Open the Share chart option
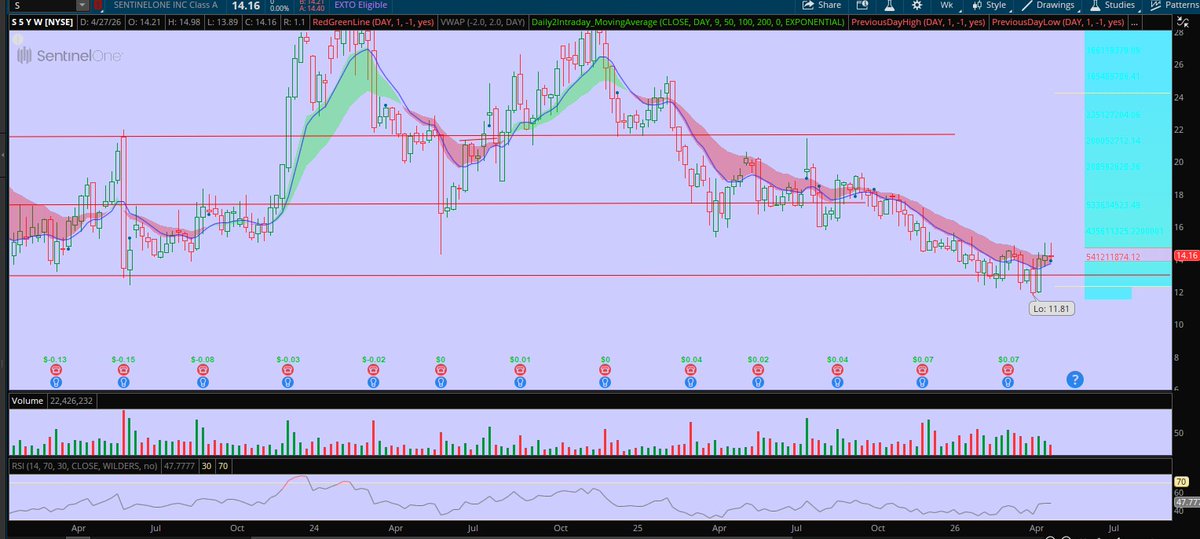1200x539 pixels. click(824, 5)
